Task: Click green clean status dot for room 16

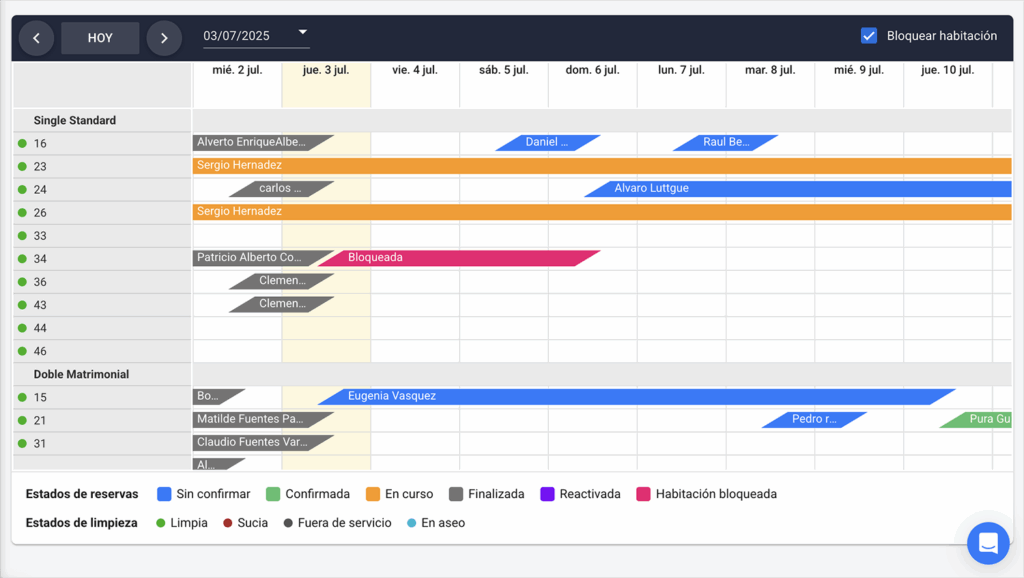Action: (22, 143)
